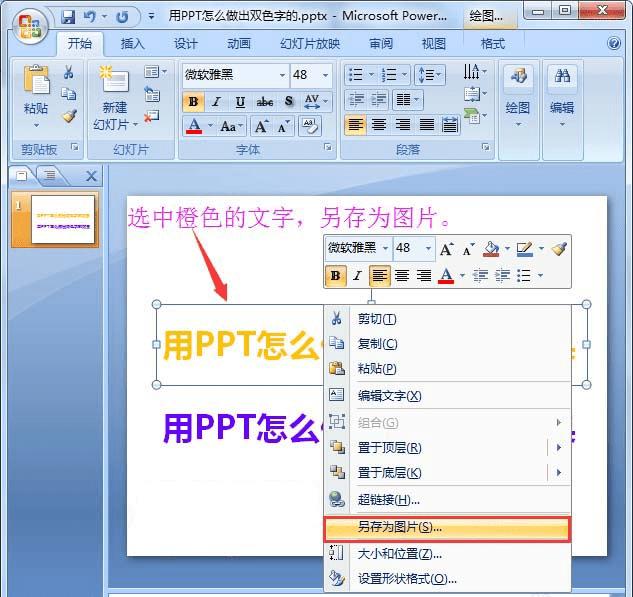Toggle strikethrough abc in ribbon
The image size is (633, 597).
[x=265, y=102]
